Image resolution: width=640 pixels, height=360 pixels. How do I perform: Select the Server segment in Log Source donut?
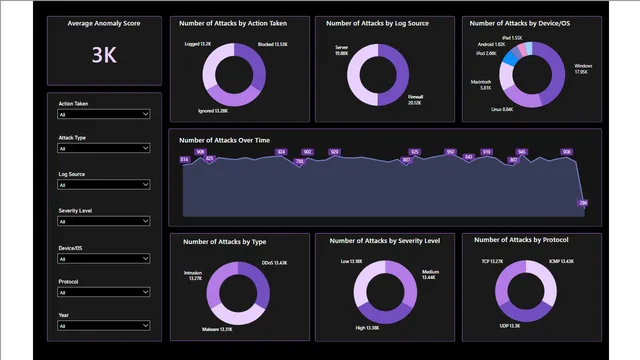[x=355, y=75]
